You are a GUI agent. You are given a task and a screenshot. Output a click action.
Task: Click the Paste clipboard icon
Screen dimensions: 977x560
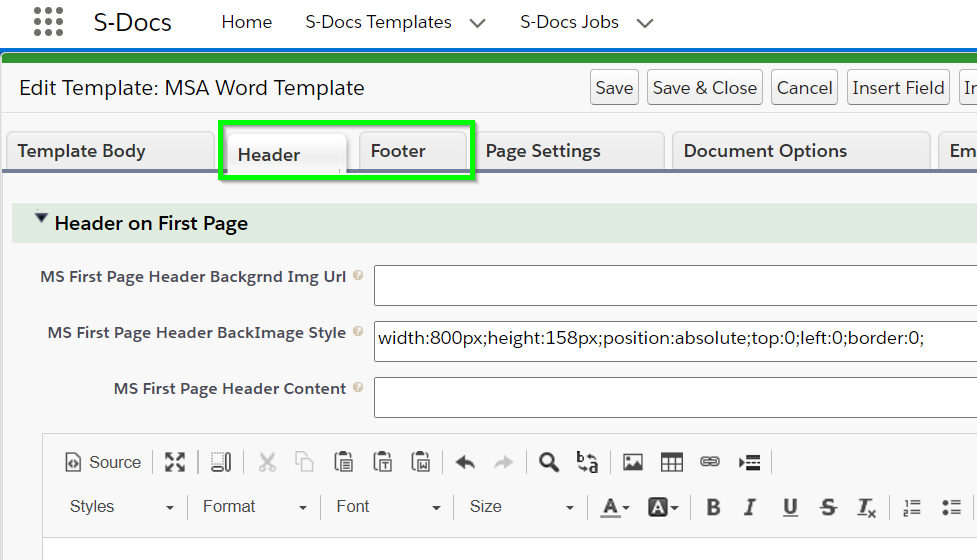tap(343, 462)
